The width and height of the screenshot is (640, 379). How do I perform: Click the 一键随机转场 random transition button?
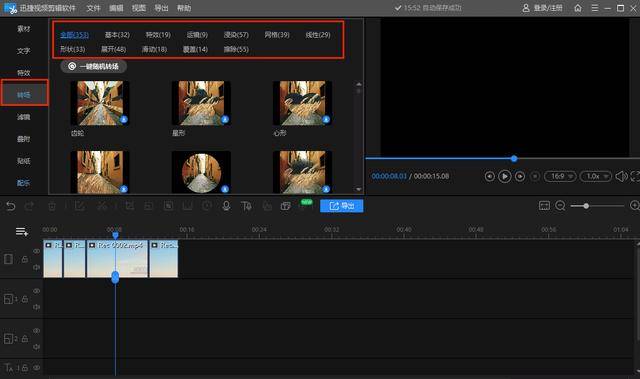[93, 66]
